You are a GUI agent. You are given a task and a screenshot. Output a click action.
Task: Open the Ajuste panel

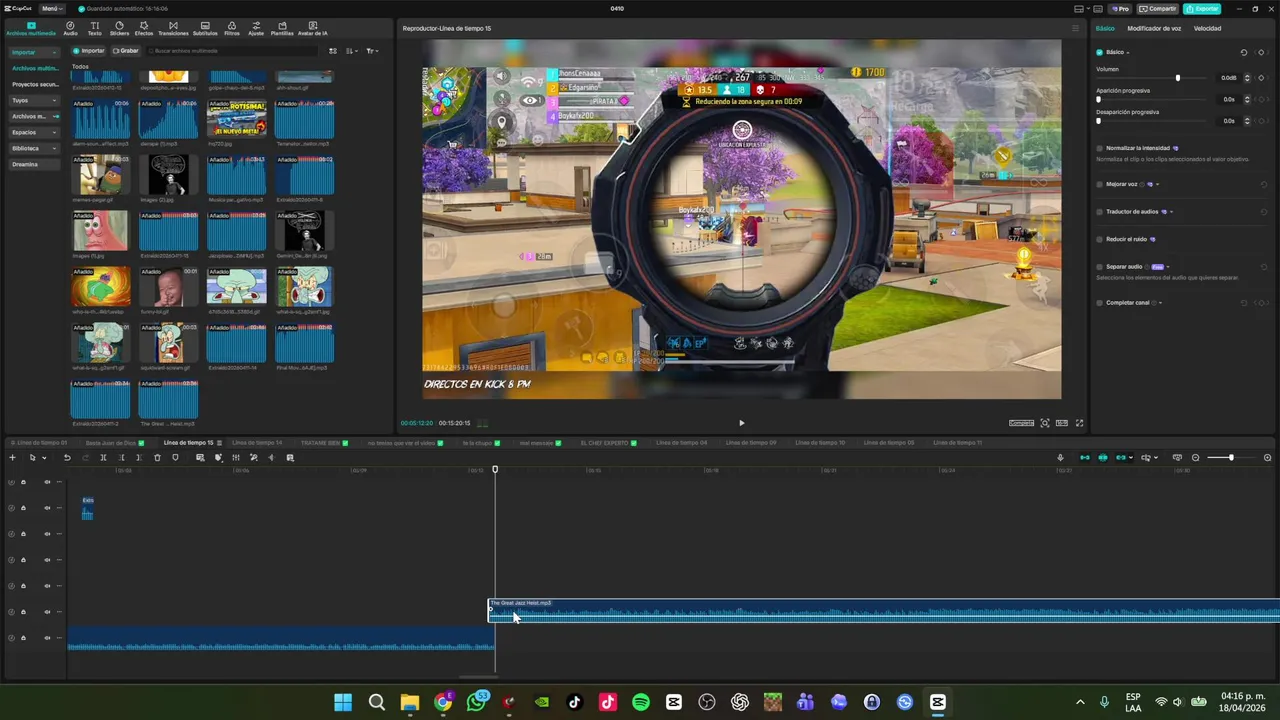(256, 27)
